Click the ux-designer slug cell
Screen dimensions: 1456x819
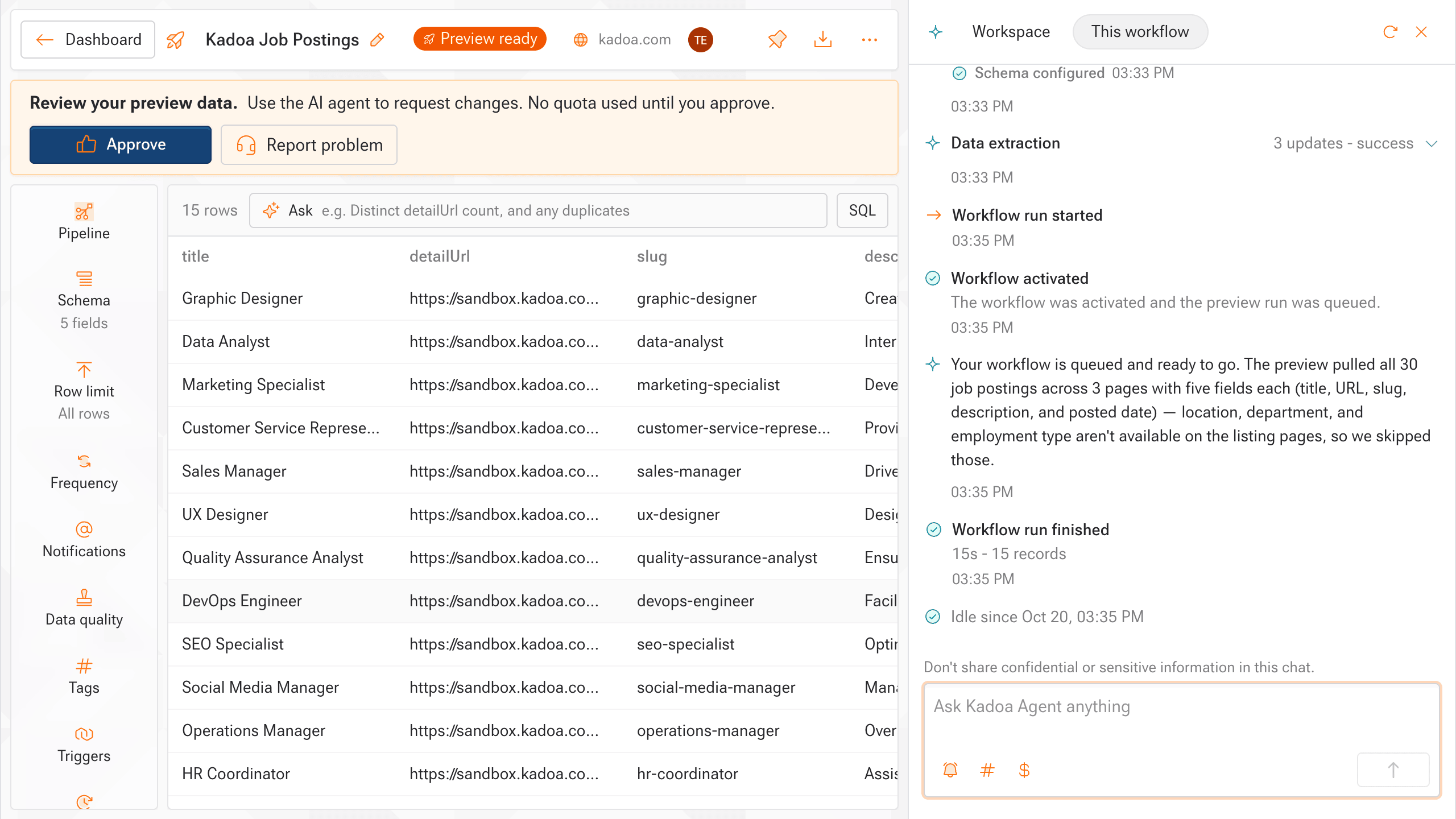coord(678,515)
